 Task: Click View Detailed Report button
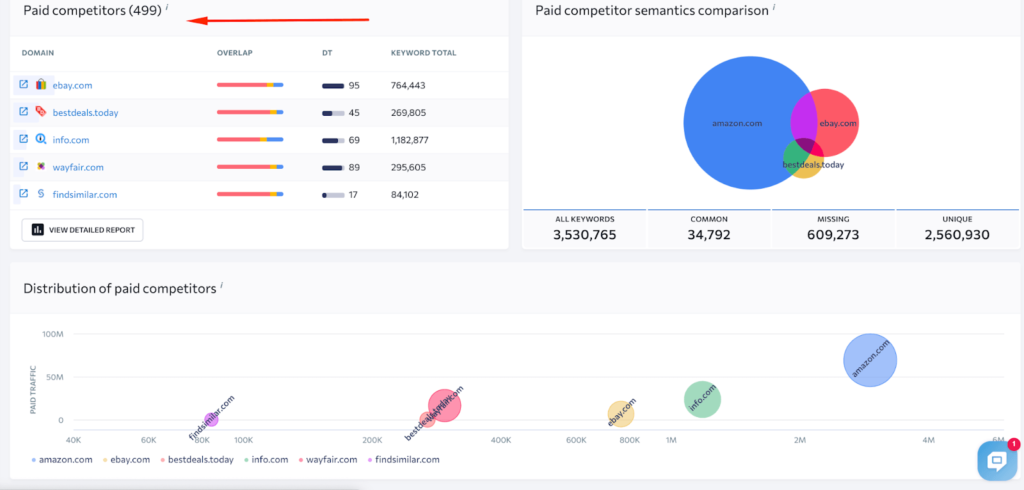(x=82, y=230)
